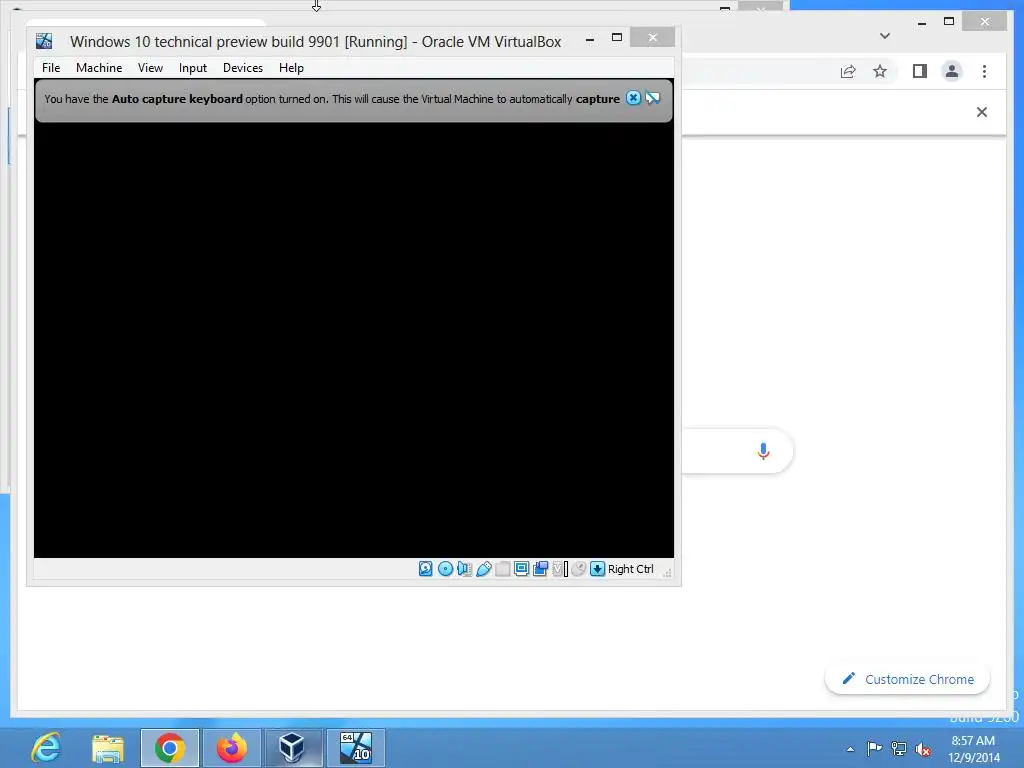Open Internet Explorer from the taskbar
1024x768 pixels.
[x=46, y=748]
